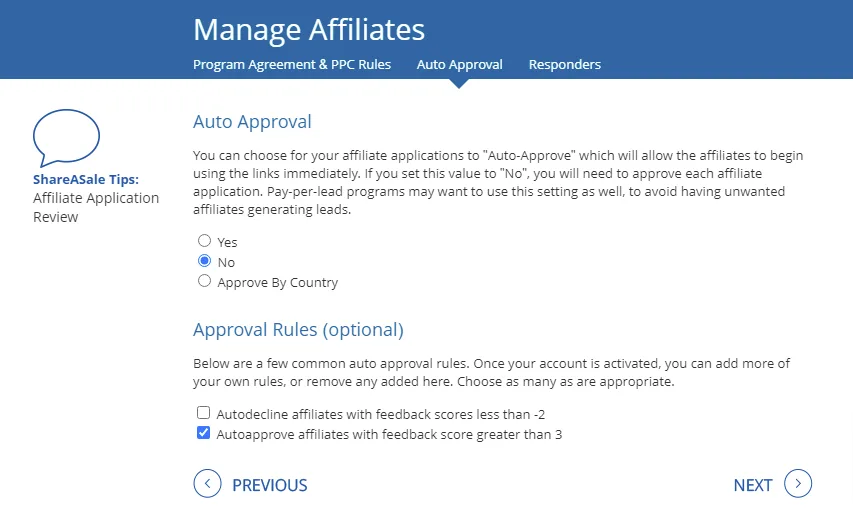Click the circled left arrow icon
Image resolution: width=853 pixels, height=520 pixels.
(207, 484)
